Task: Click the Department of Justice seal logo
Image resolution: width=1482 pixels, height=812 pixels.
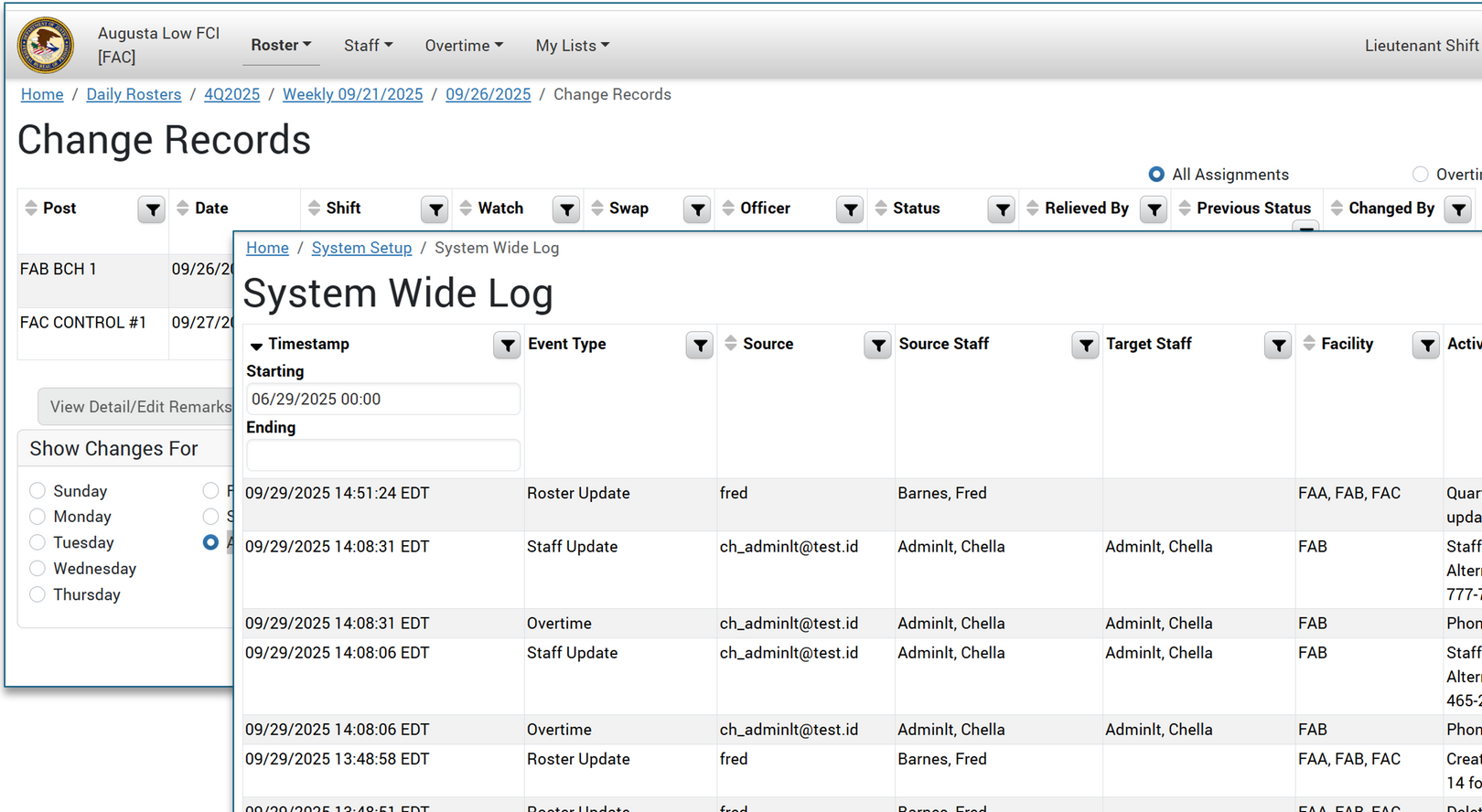Action: (46, 45)
